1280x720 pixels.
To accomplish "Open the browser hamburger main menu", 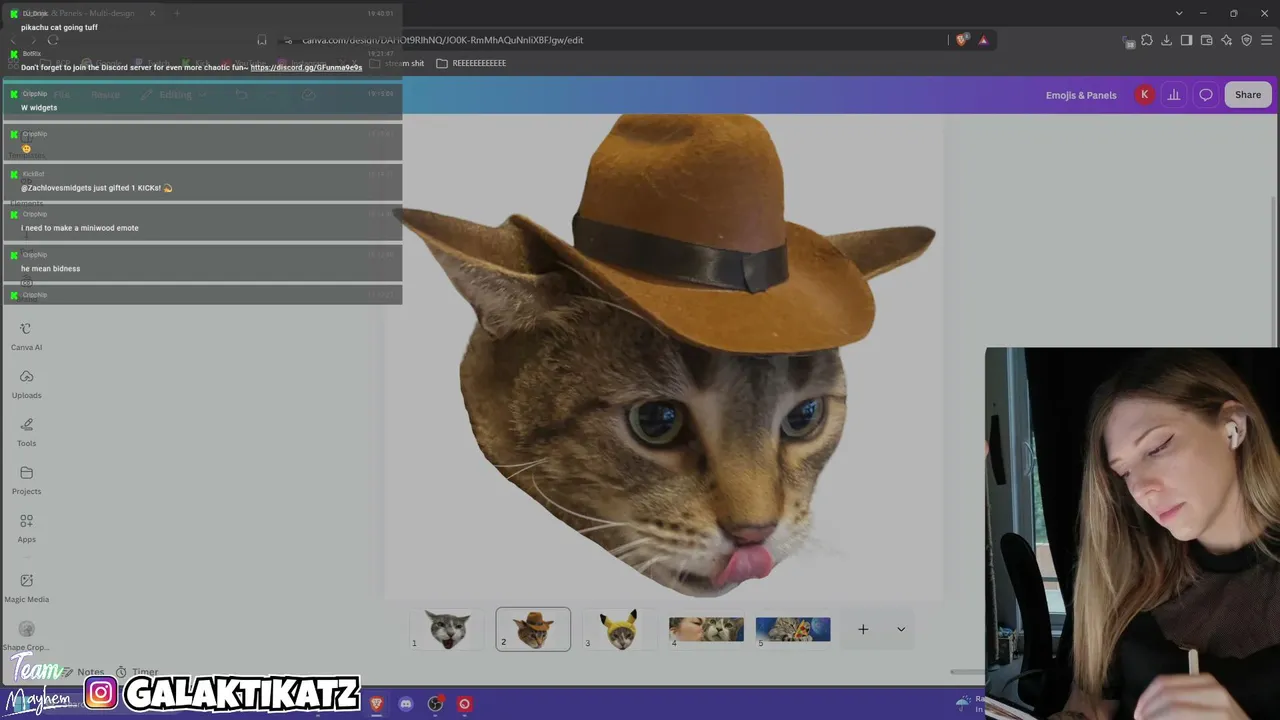I will (x=1267, y=40).
